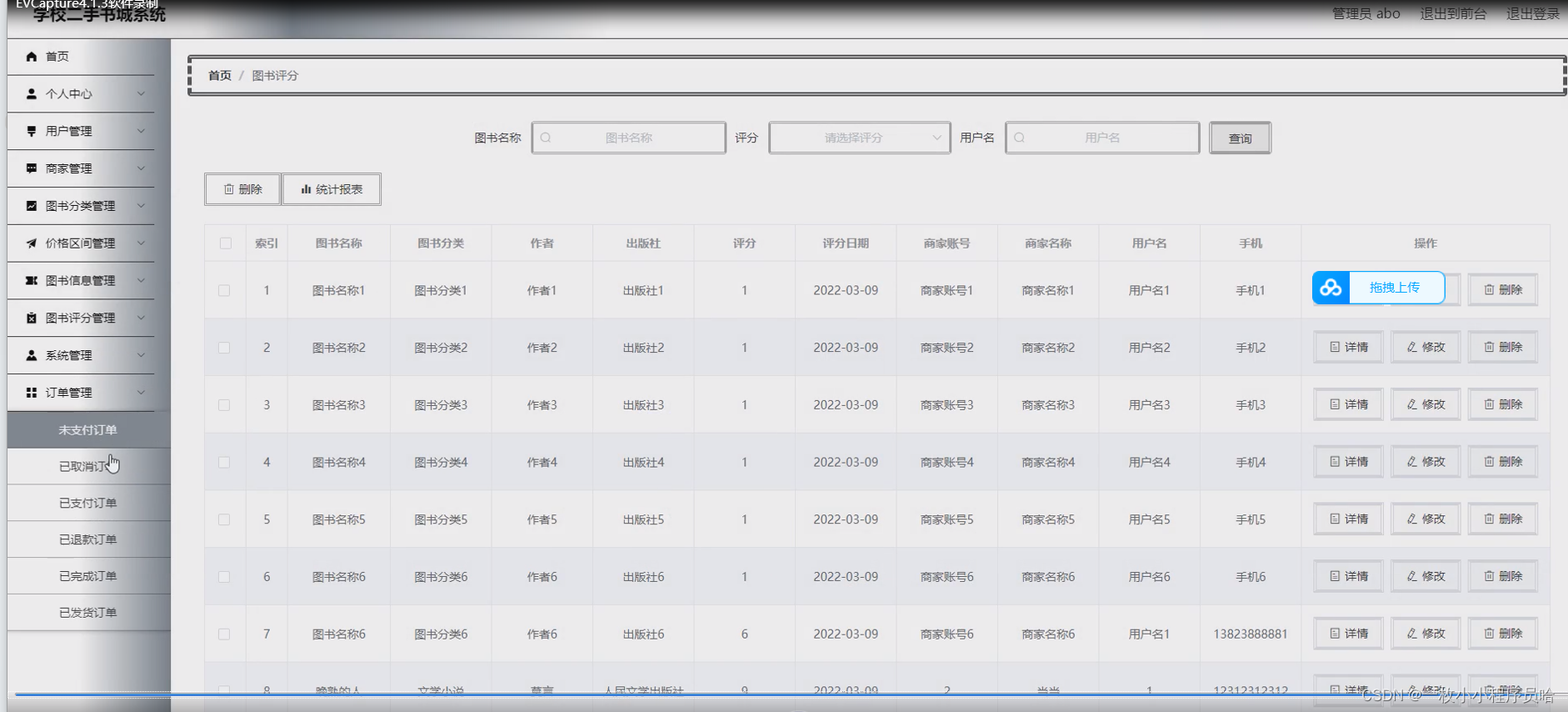Click into the 图书名称 search field

coord(628,138)
